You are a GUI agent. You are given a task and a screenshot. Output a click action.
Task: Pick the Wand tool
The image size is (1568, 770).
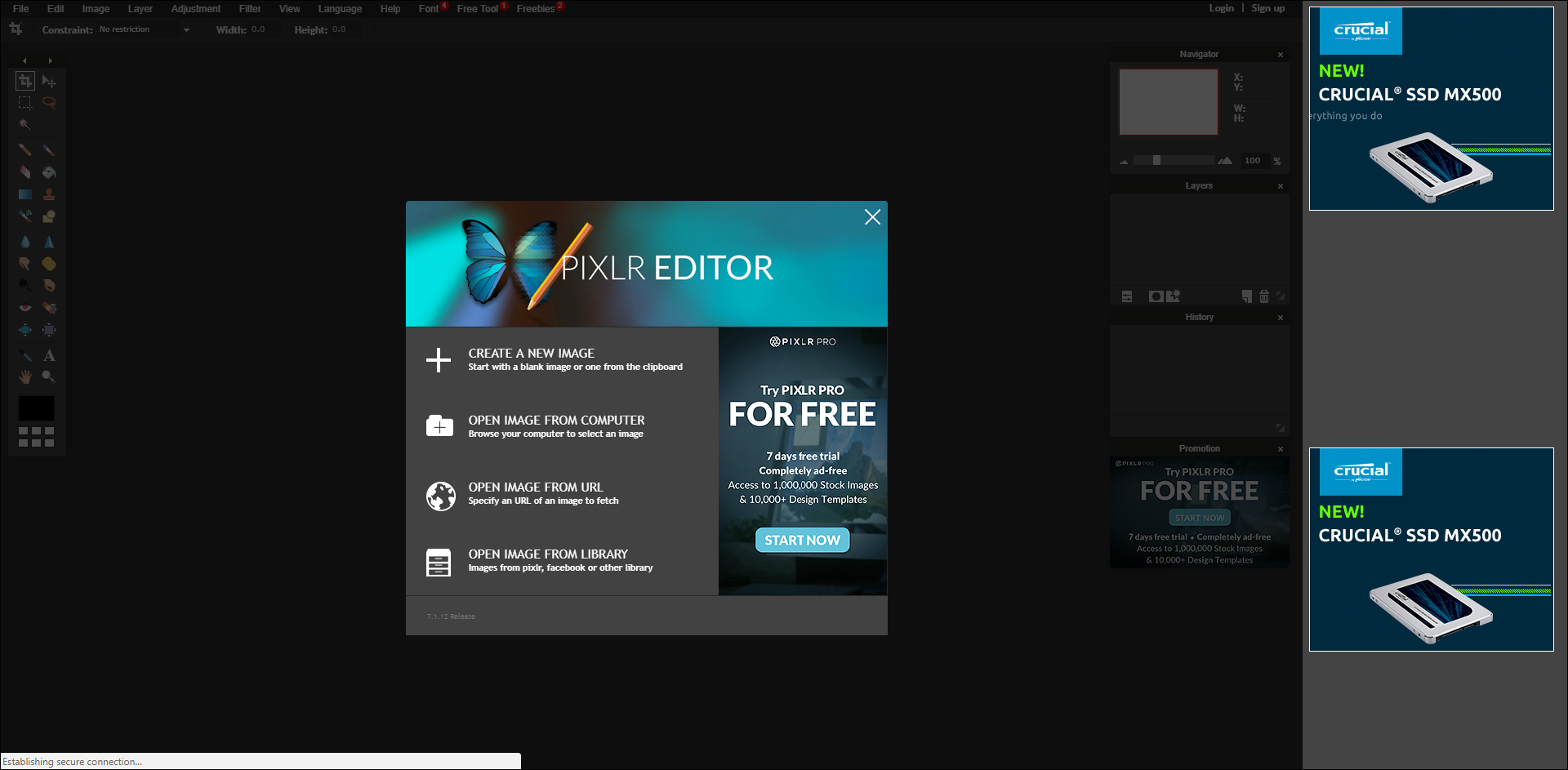click(24, 125)
